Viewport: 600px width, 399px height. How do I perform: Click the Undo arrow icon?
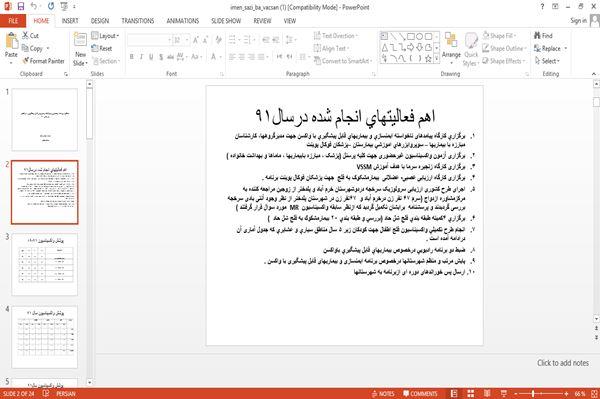click(34, 6)
